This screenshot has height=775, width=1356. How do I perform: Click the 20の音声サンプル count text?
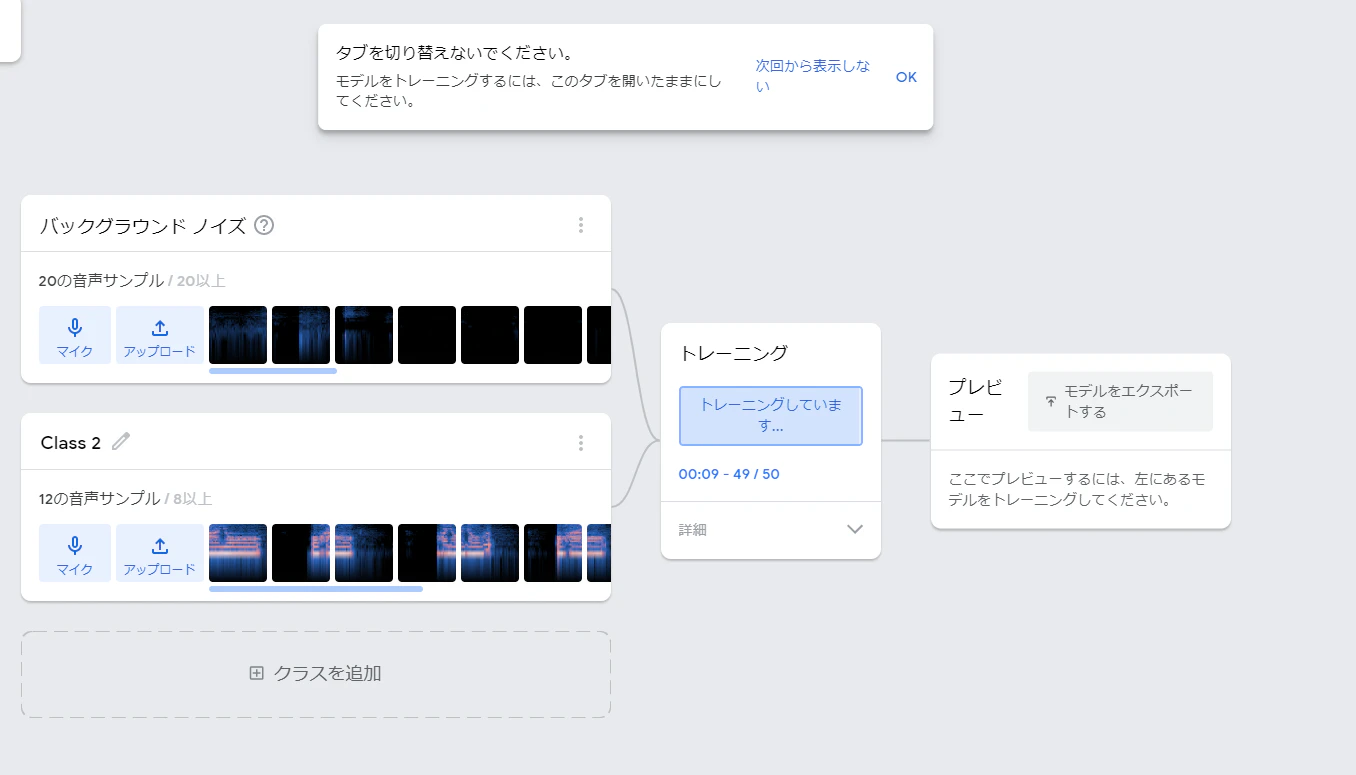101,281
